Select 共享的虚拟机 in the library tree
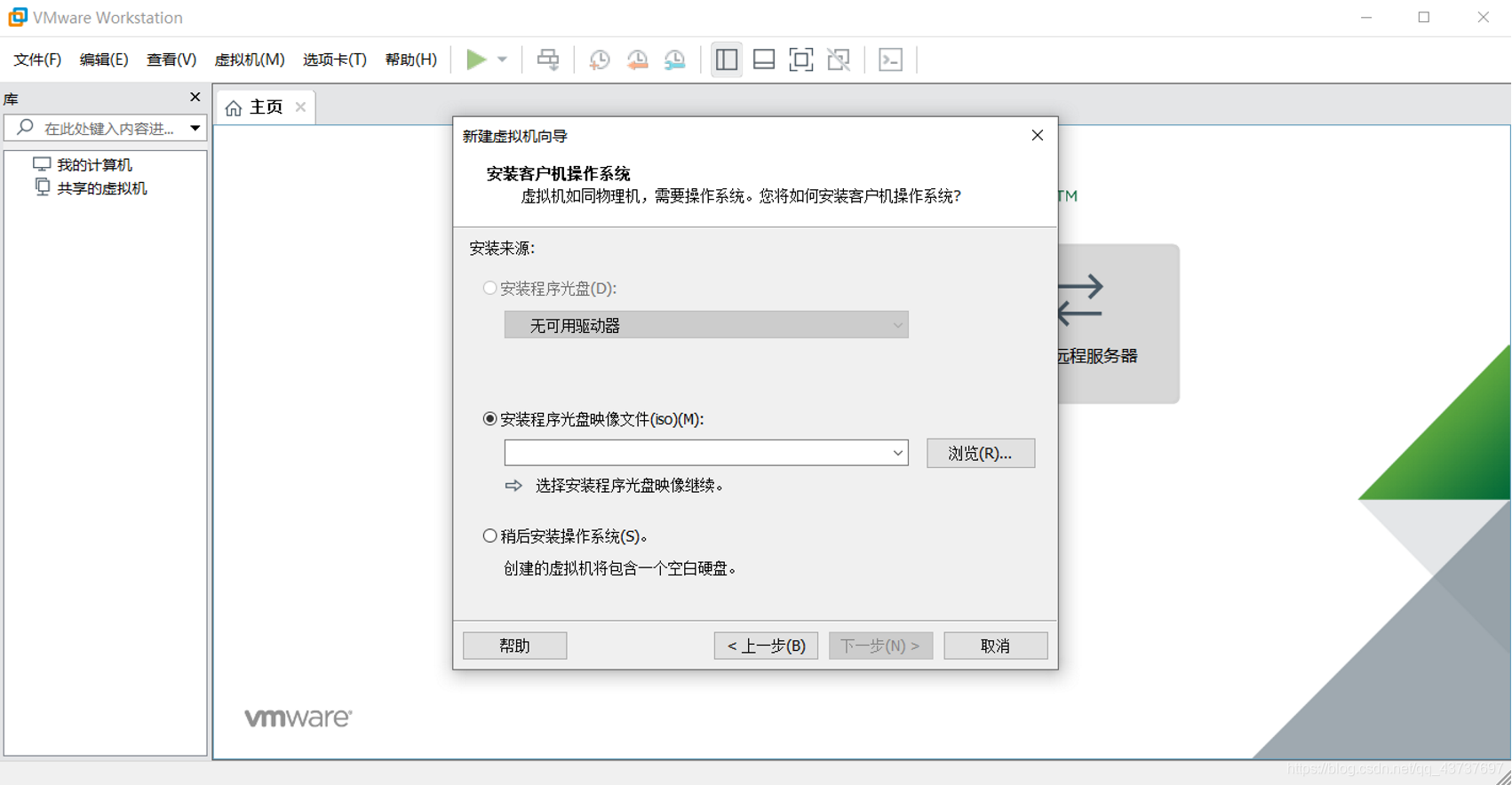 click(101, 188)
